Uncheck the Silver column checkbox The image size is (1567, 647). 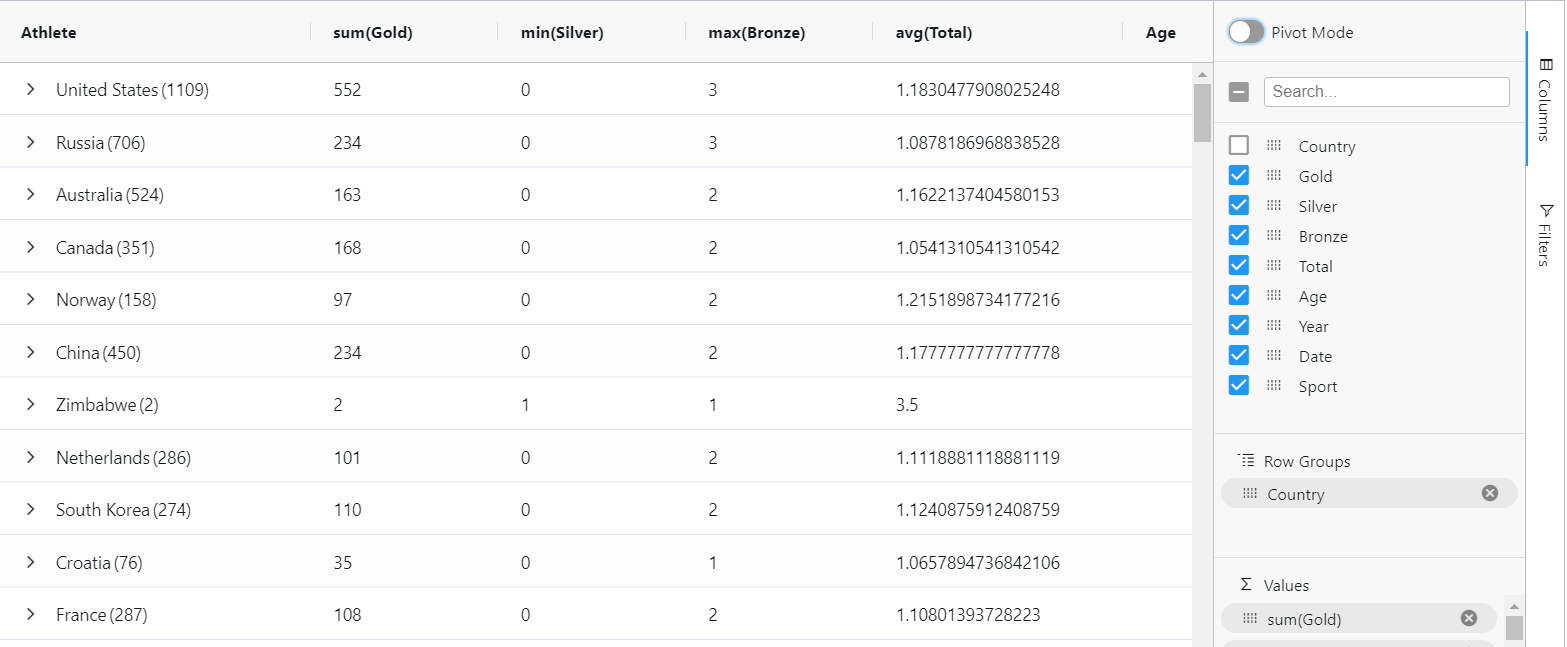point(1238,205)
